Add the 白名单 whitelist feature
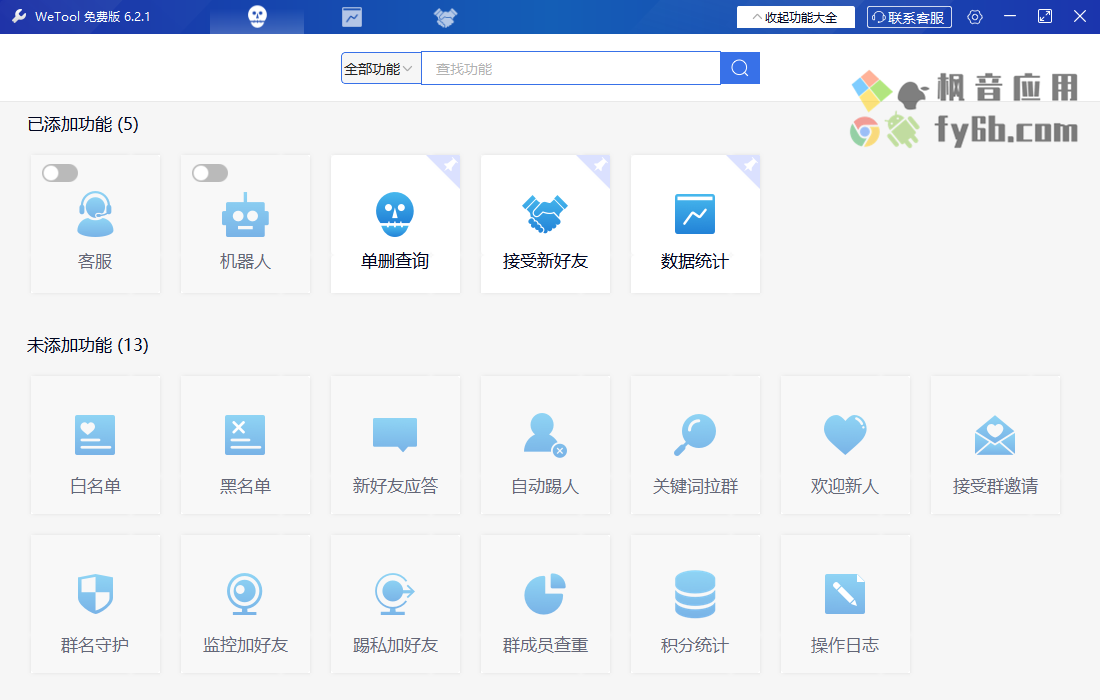The width and height of the screenshot is (1100, 700). (x=95, y=445)
